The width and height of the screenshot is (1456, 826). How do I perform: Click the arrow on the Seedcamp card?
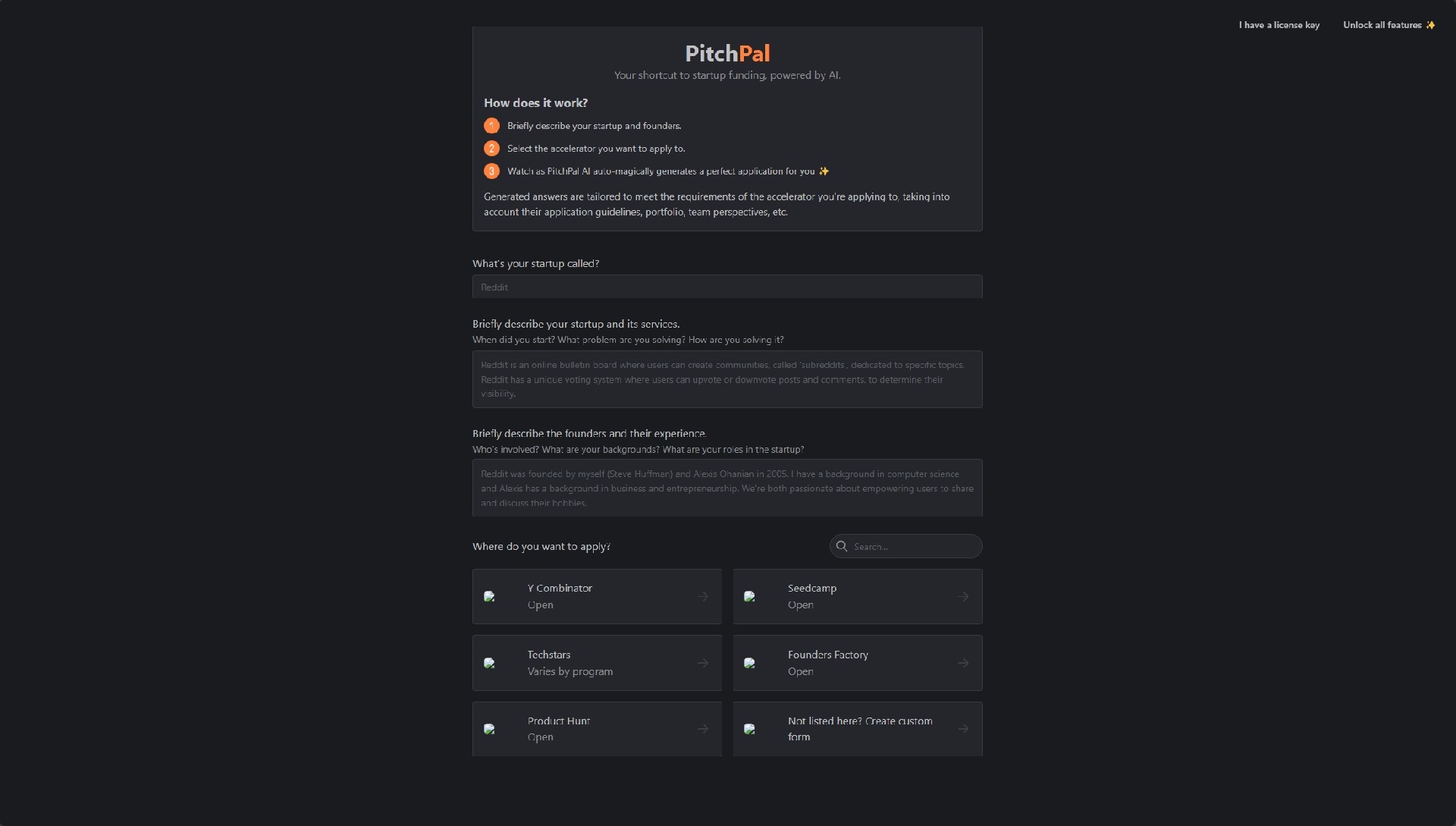963,597
